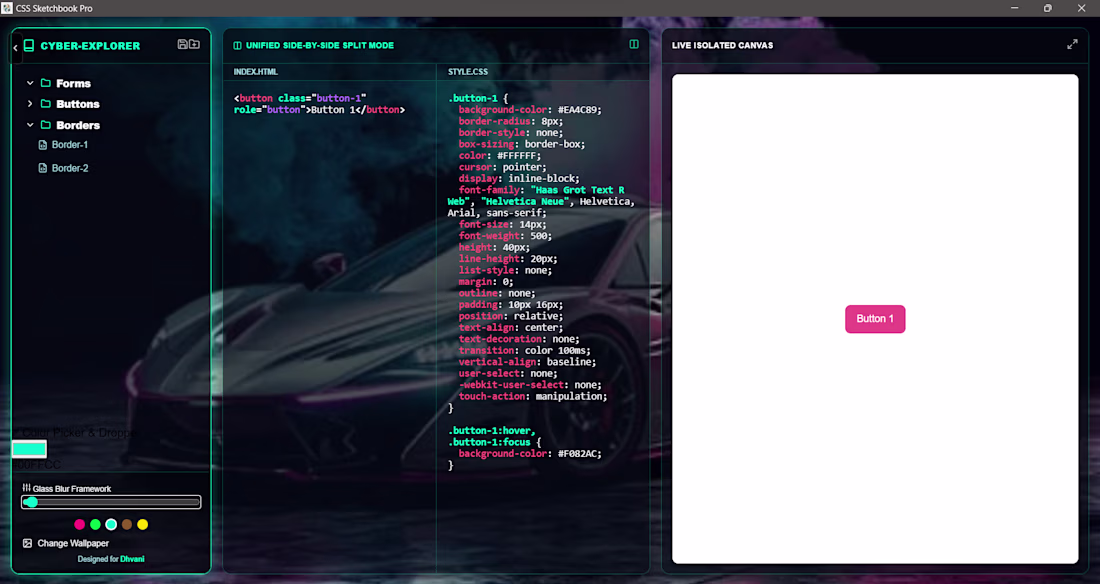
Task: Click the background-color #F082AC line
Action: coord(530,454)
